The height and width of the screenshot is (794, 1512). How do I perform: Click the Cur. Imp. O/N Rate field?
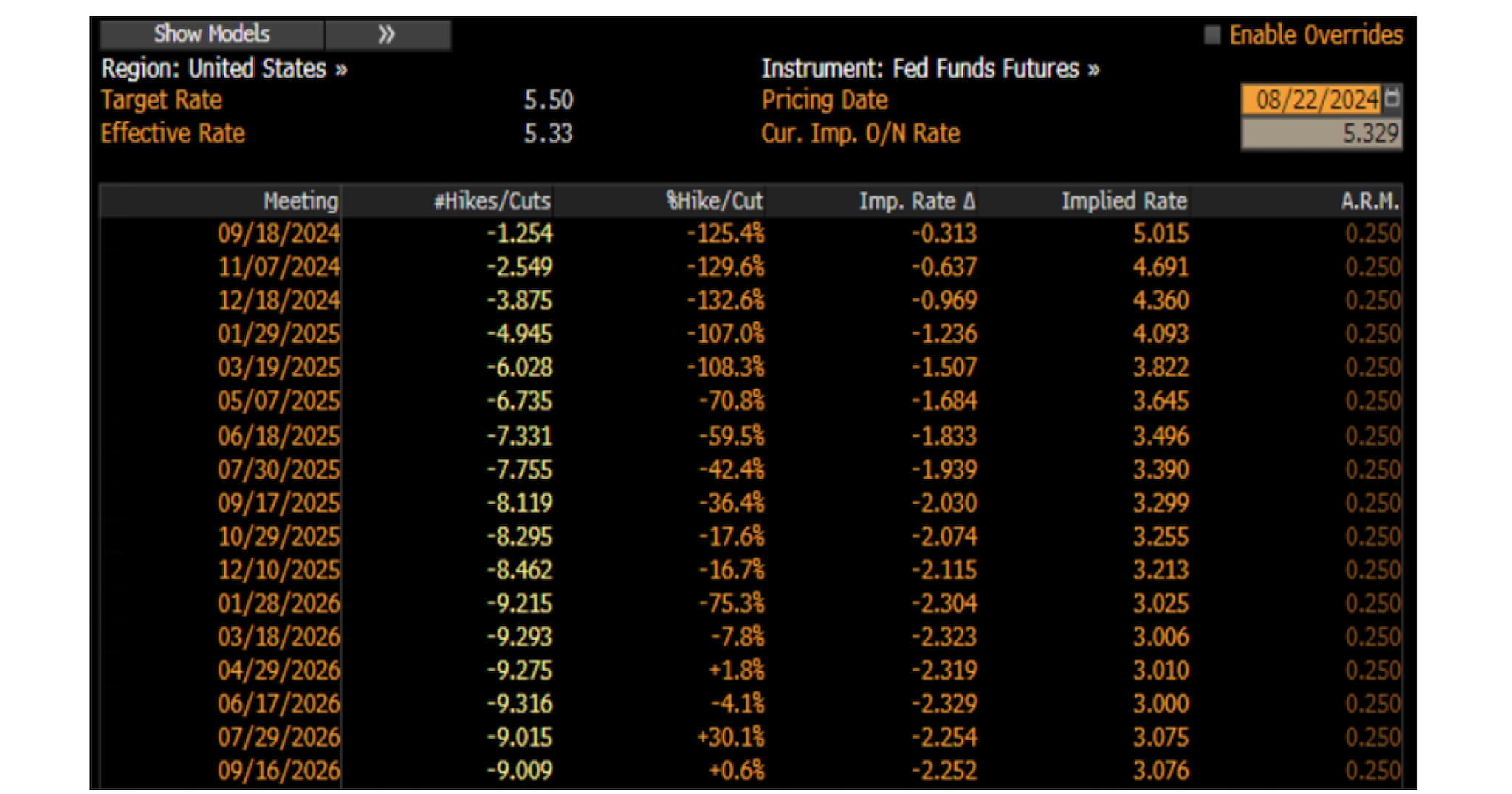pos(1321,134)
